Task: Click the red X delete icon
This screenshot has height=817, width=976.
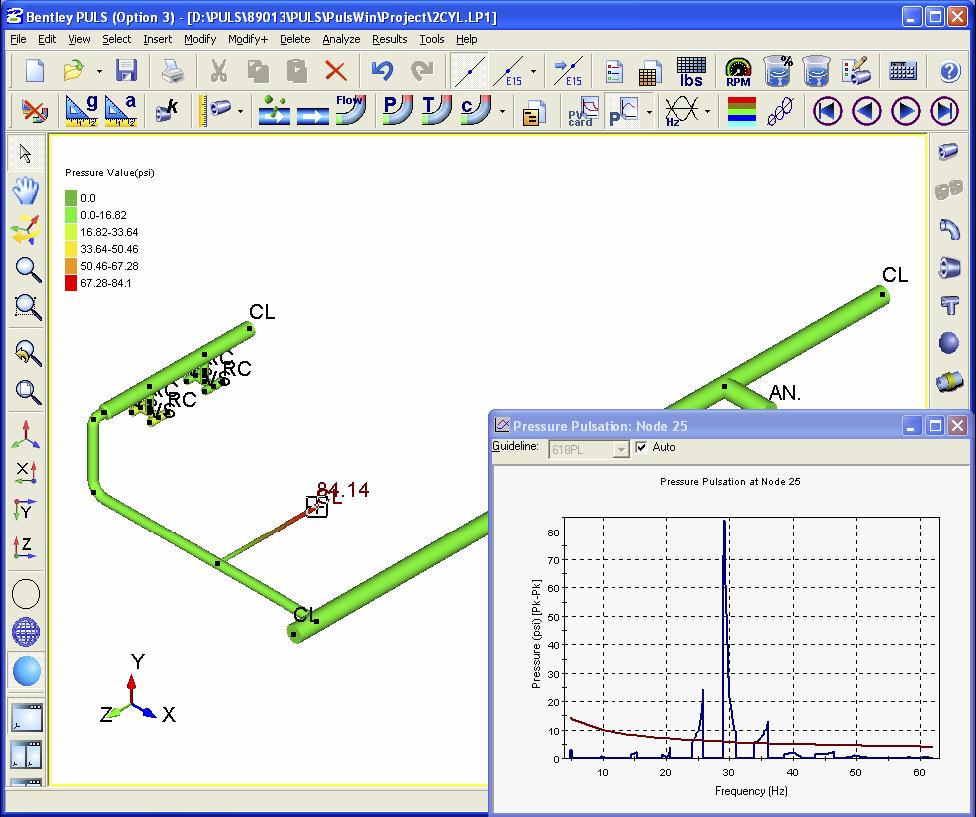Action: [336, 71]
